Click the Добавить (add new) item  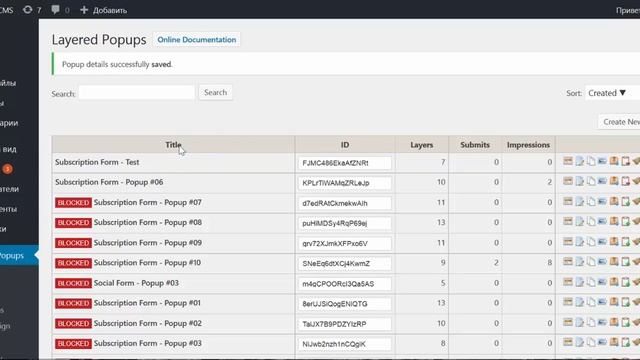(x=103, y=10)
